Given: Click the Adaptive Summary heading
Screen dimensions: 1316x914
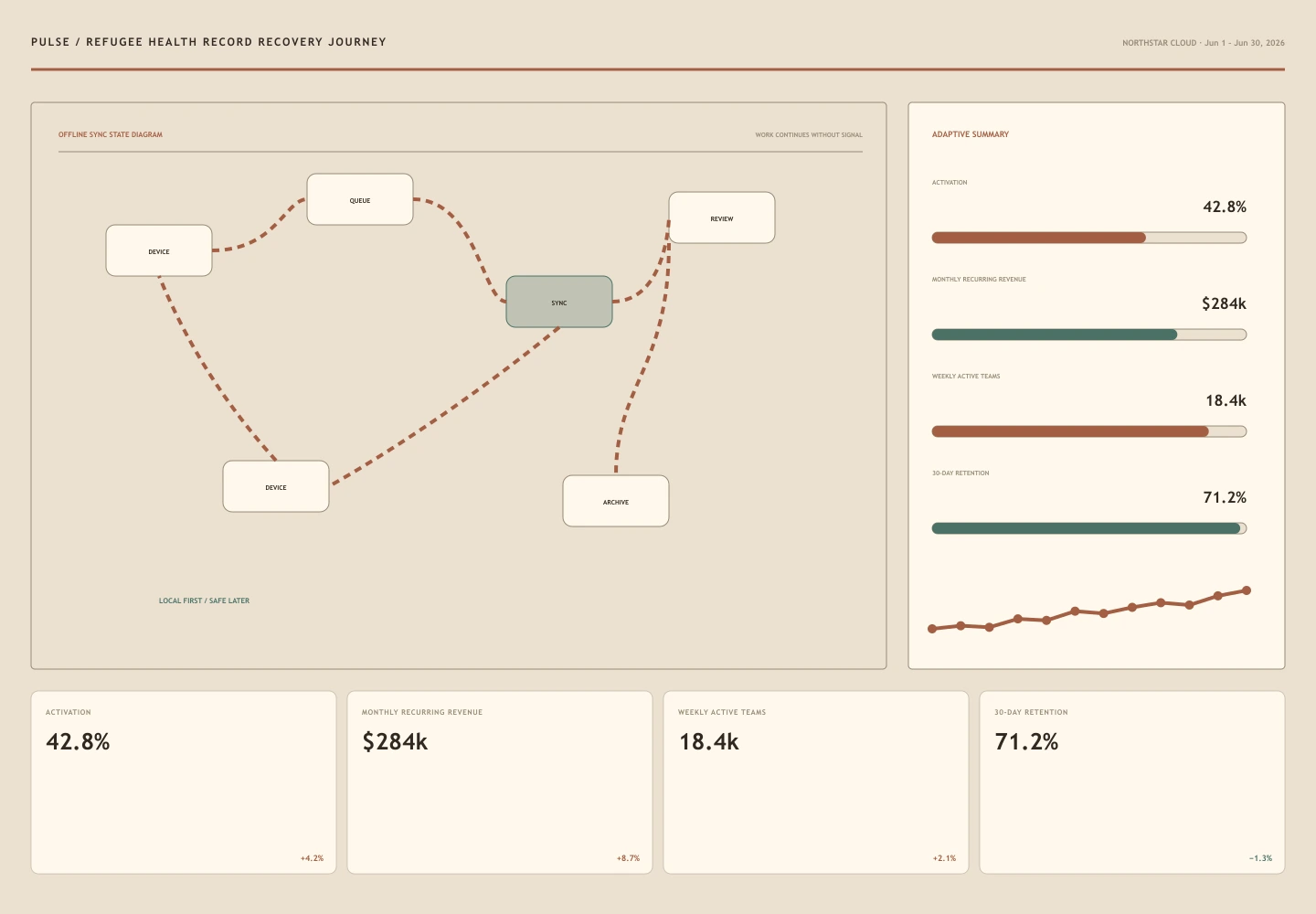Looking at the screenshot, I should [x=971, y=134].
